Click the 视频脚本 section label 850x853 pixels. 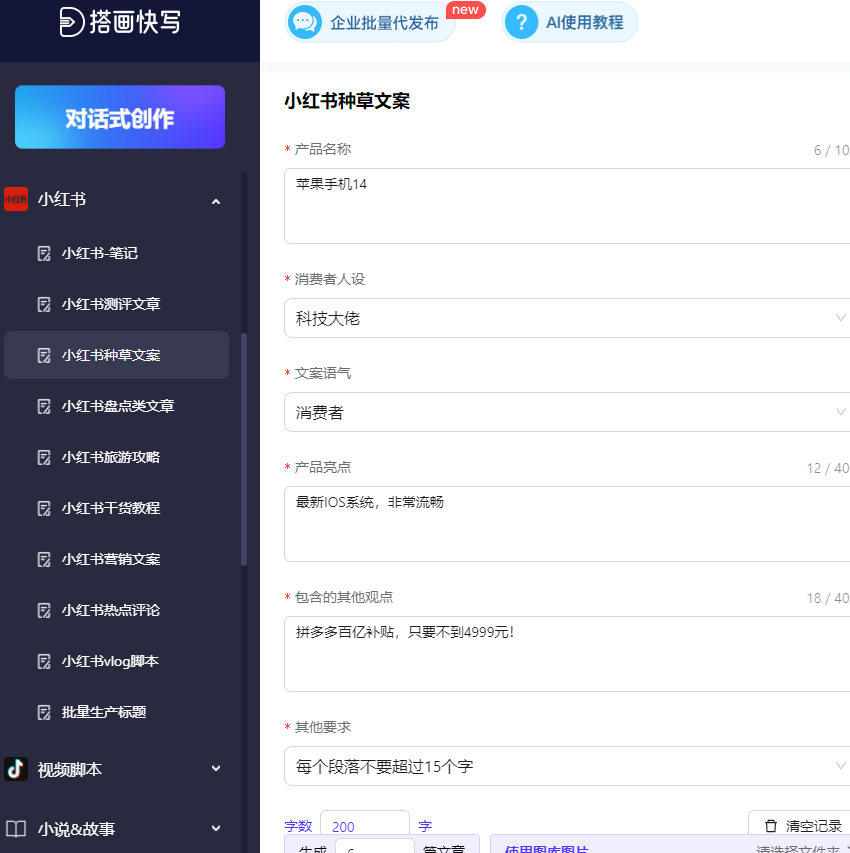click(x=70, y=769)
